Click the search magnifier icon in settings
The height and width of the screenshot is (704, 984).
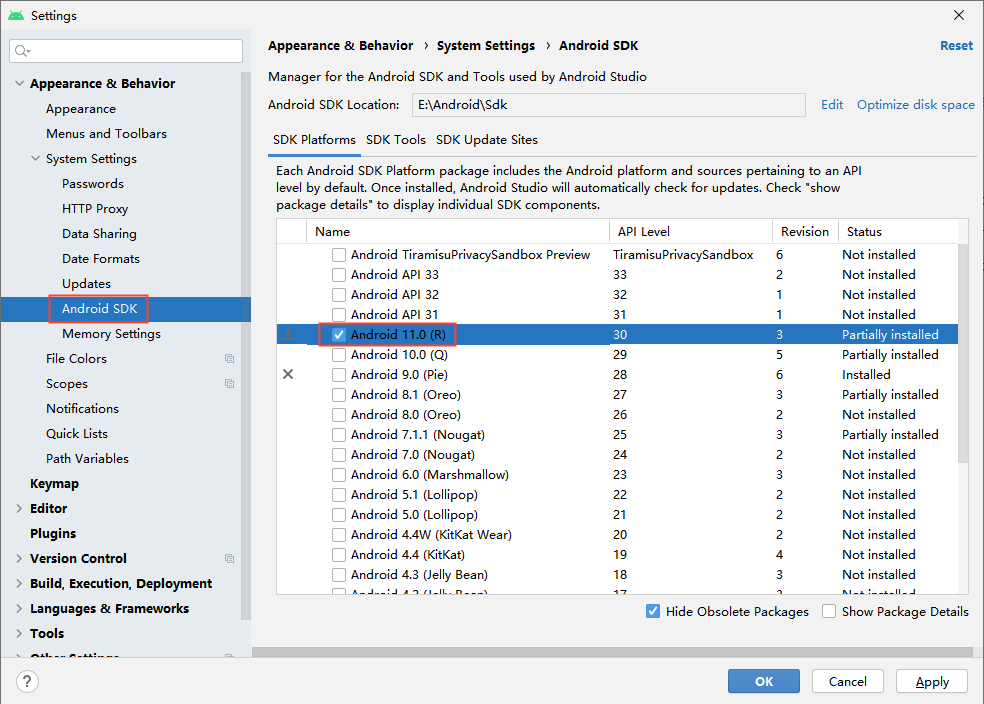point(22,51)
